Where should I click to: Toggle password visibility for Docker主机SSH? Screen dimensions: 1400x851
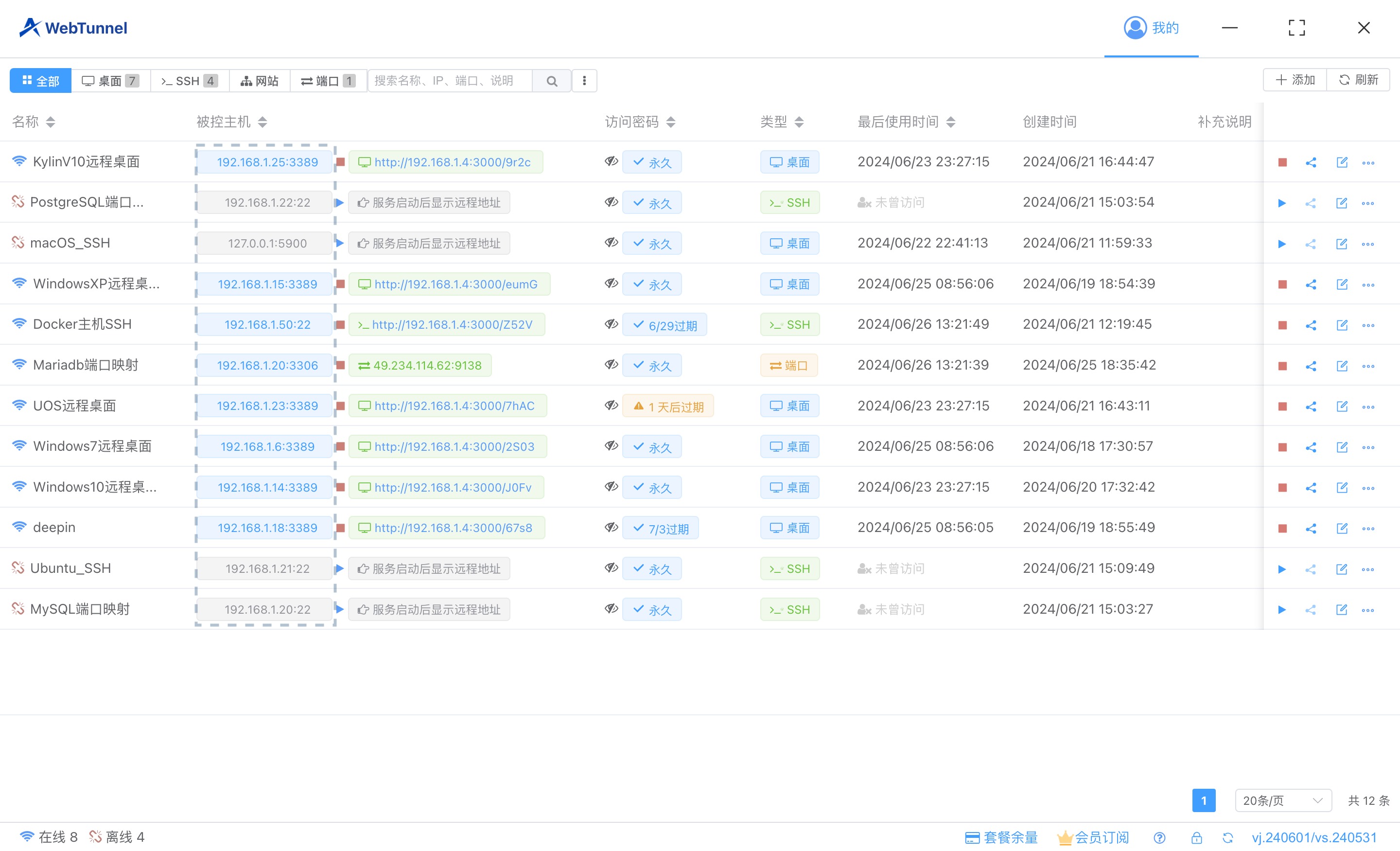click(x=612, y=324)
